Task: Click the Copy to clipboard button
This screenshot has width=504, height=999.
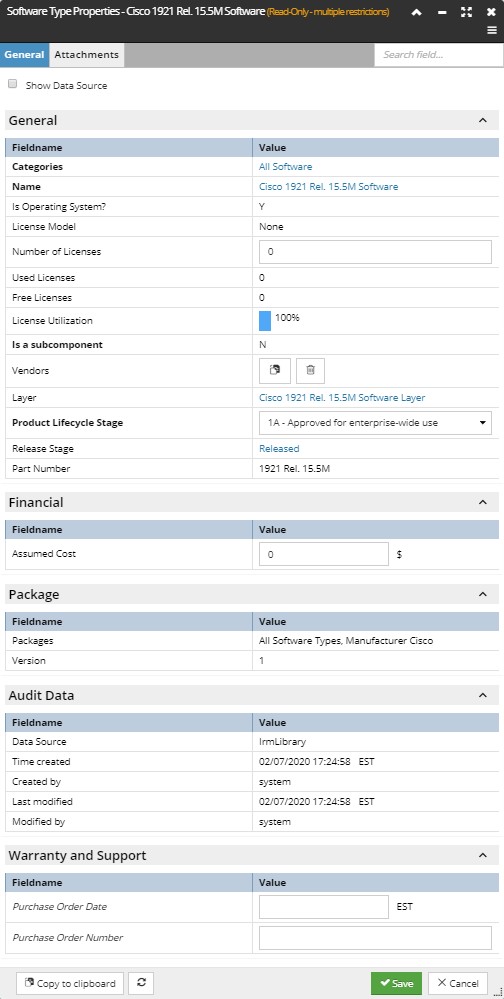Action: pyautogui.click(x=70, y=983)
